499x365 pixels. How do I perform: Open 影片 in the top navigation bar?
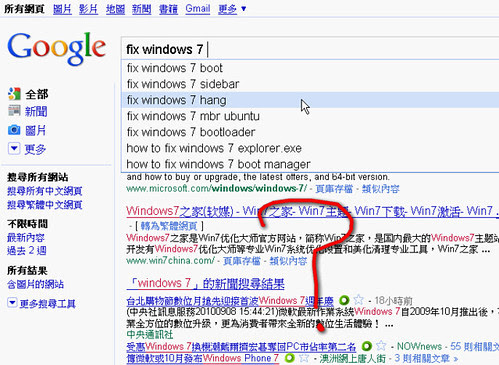tap(88, 9)
